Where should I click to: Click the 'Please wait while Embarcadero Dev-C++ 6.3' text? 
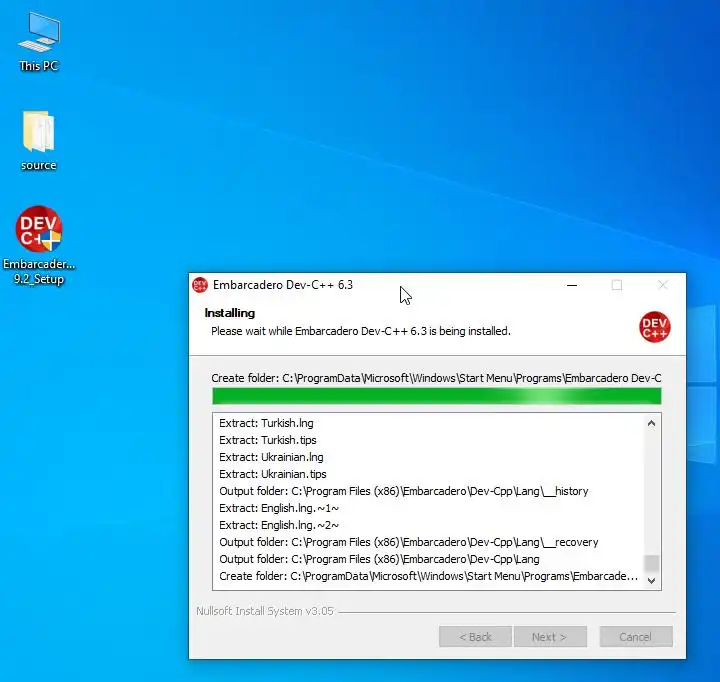coord(361,331)
